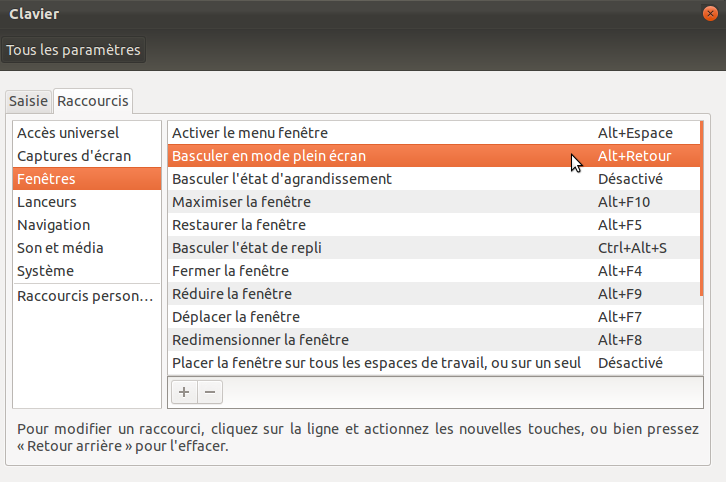Close the Clavier window
Viewport: 726px width, 482px height.
coord(711,13)
